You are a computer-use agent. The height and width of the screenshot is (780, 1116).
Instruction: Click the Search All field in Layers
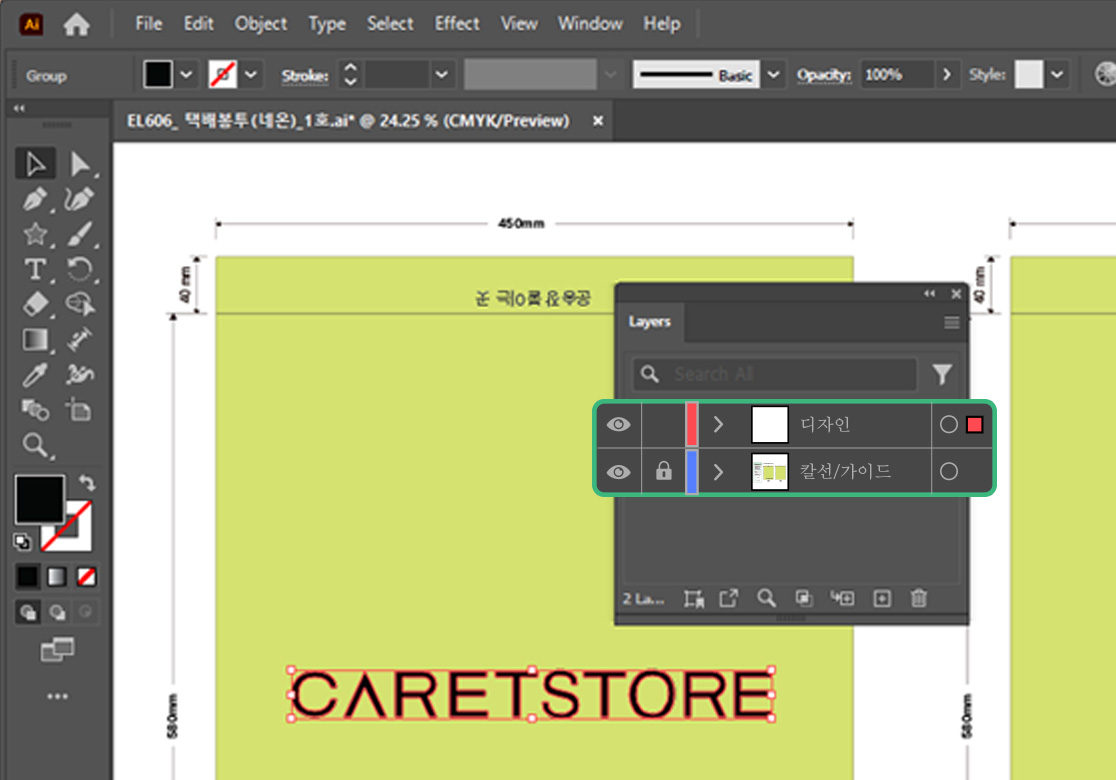click(774, 374)
